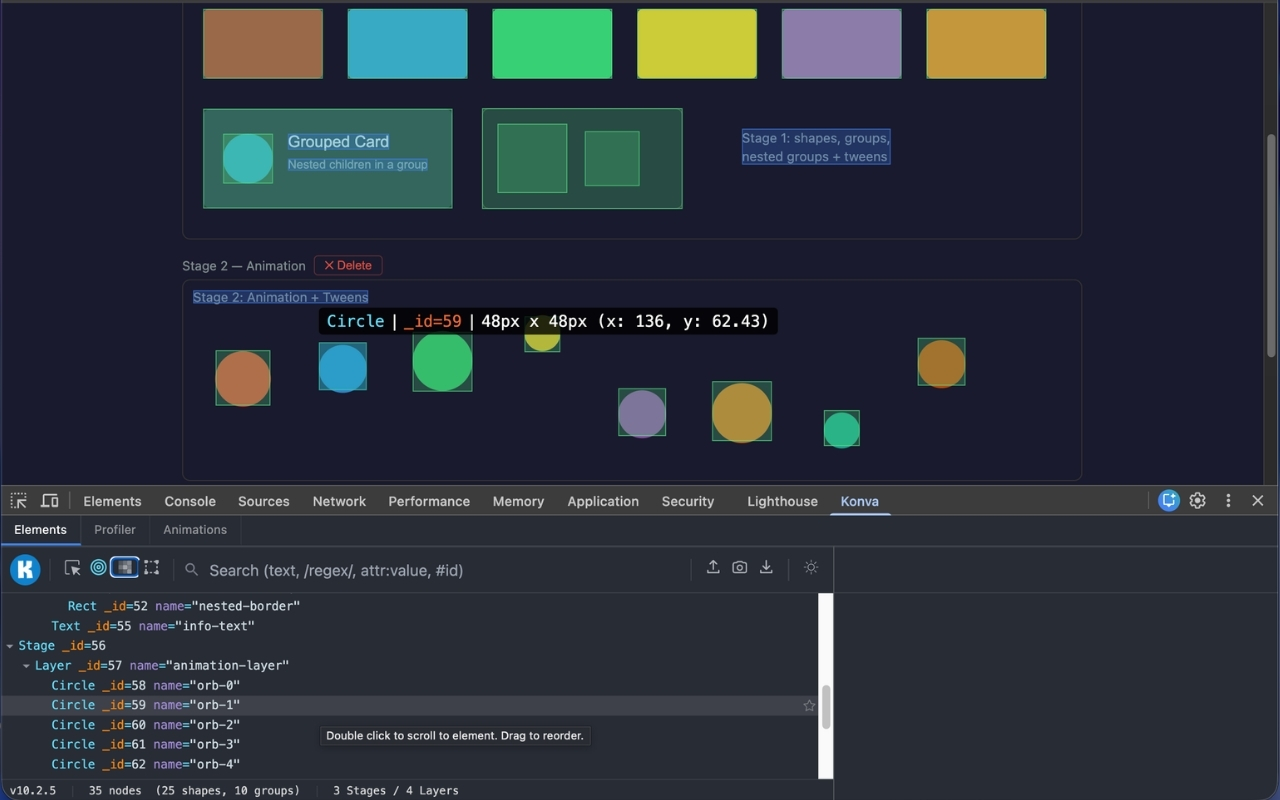Click the orange-brown orb in Stage 2
Screen dimensions: 1280x800
coord(243,378)
